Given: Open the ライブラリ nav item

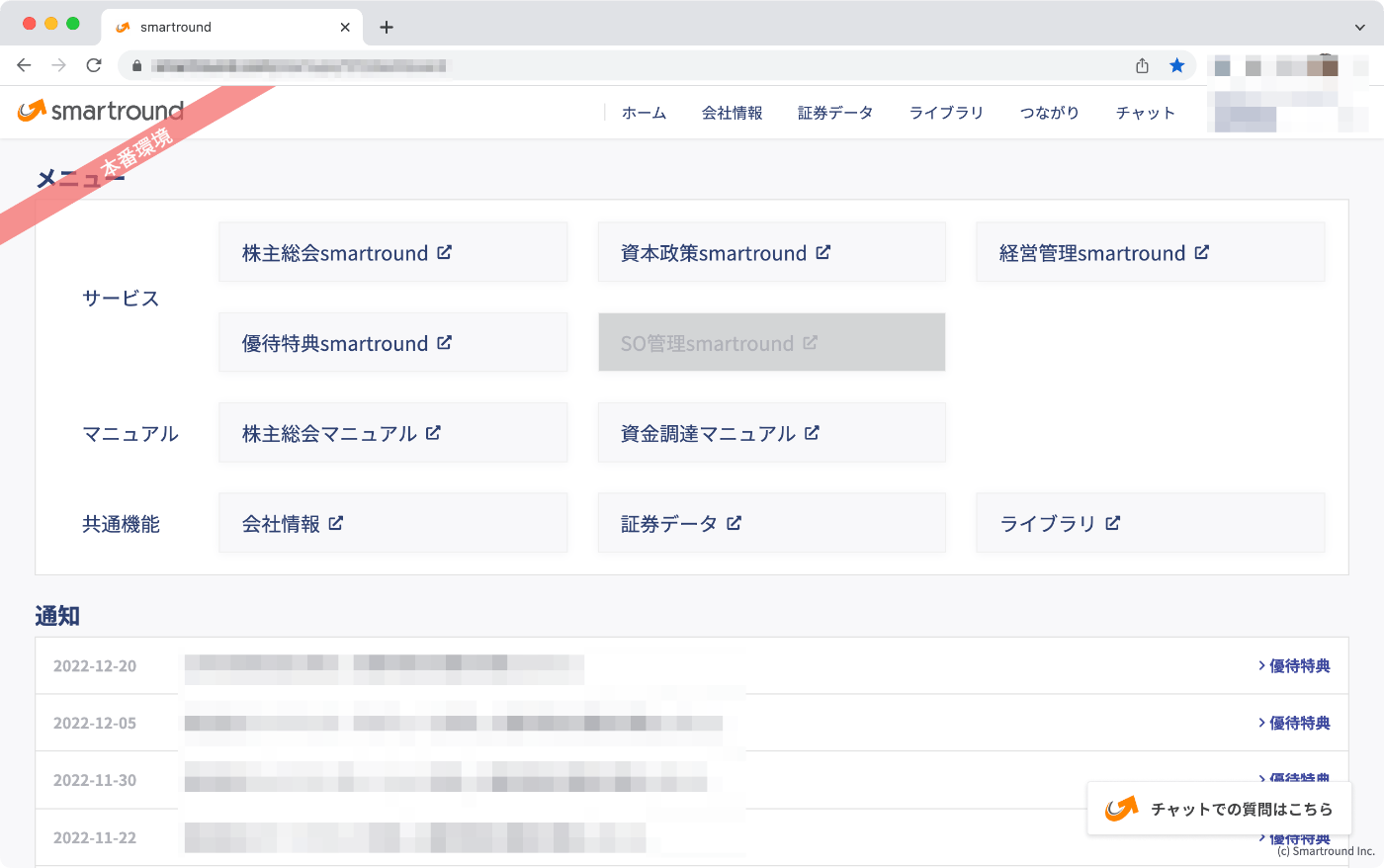Looking at the screenshot, I should click(x=946, y=113).
